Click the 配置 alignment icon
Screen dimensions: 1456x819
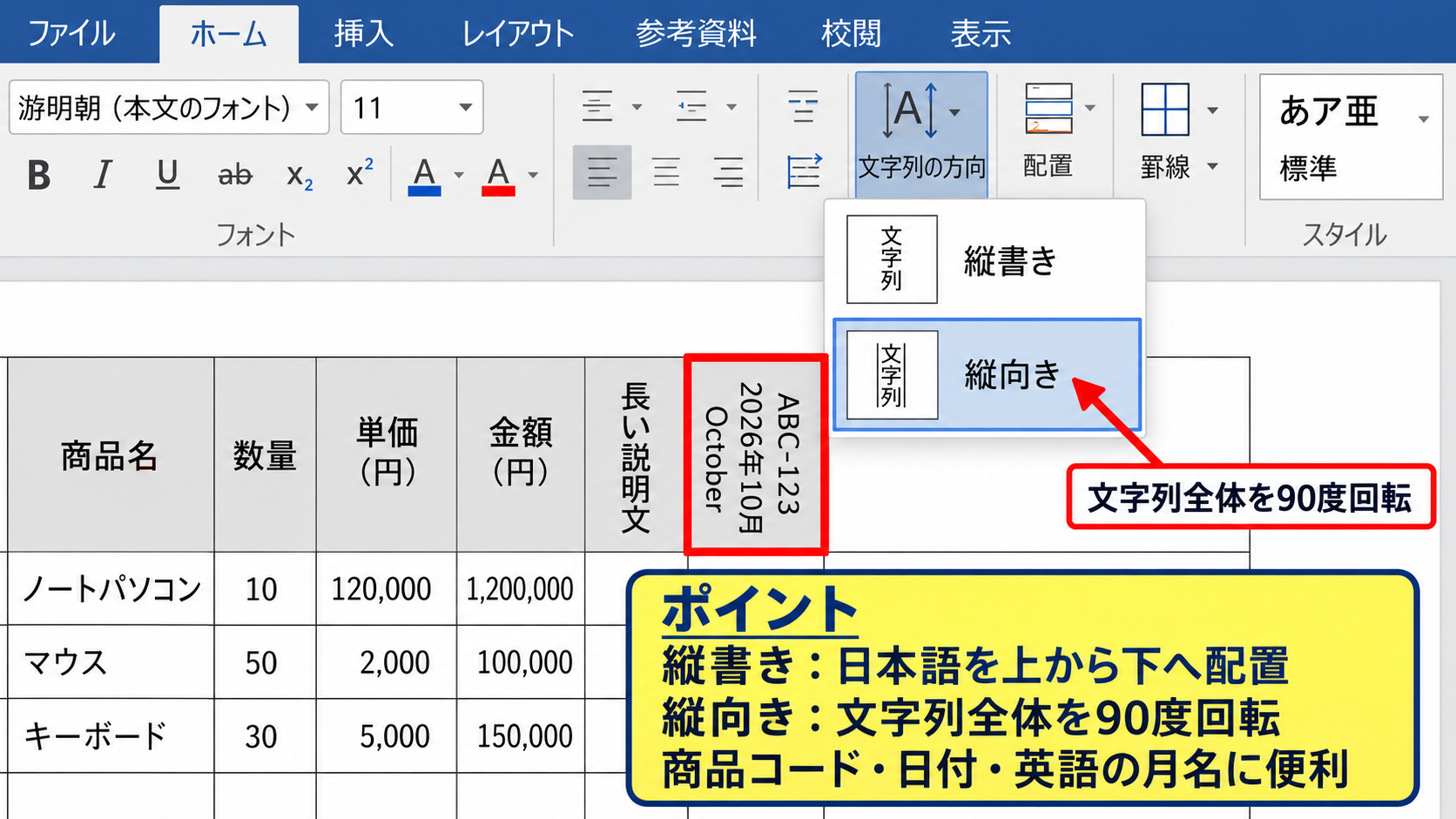(x=1048, y=109)
